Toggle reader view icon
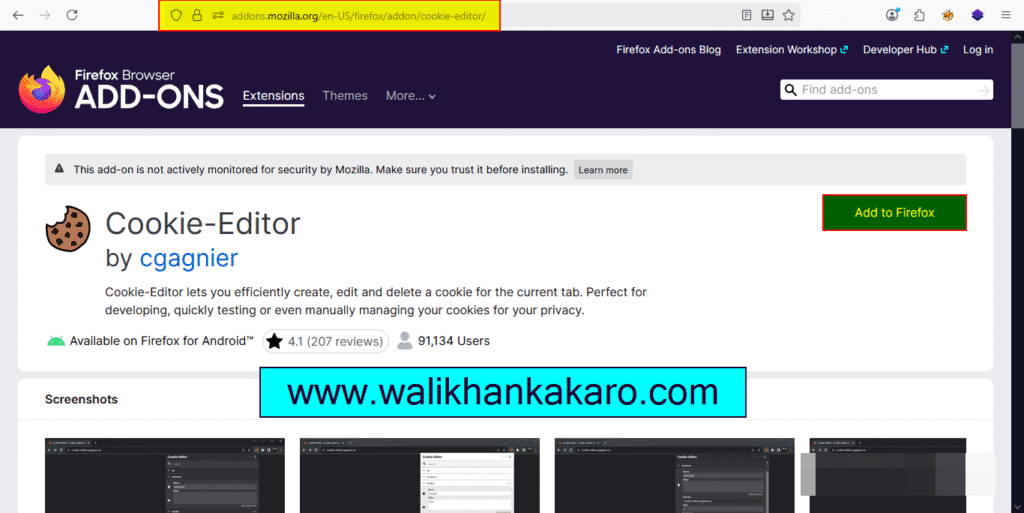1024x513 pixels. click(x=746, y=15)
